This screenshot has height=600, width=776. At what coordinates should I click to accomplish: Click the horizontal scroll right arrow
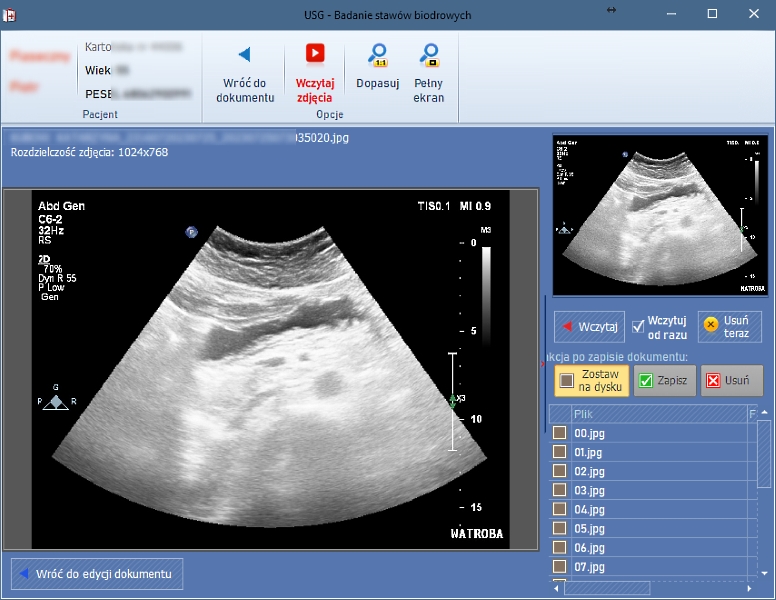[x=749, y=589]
